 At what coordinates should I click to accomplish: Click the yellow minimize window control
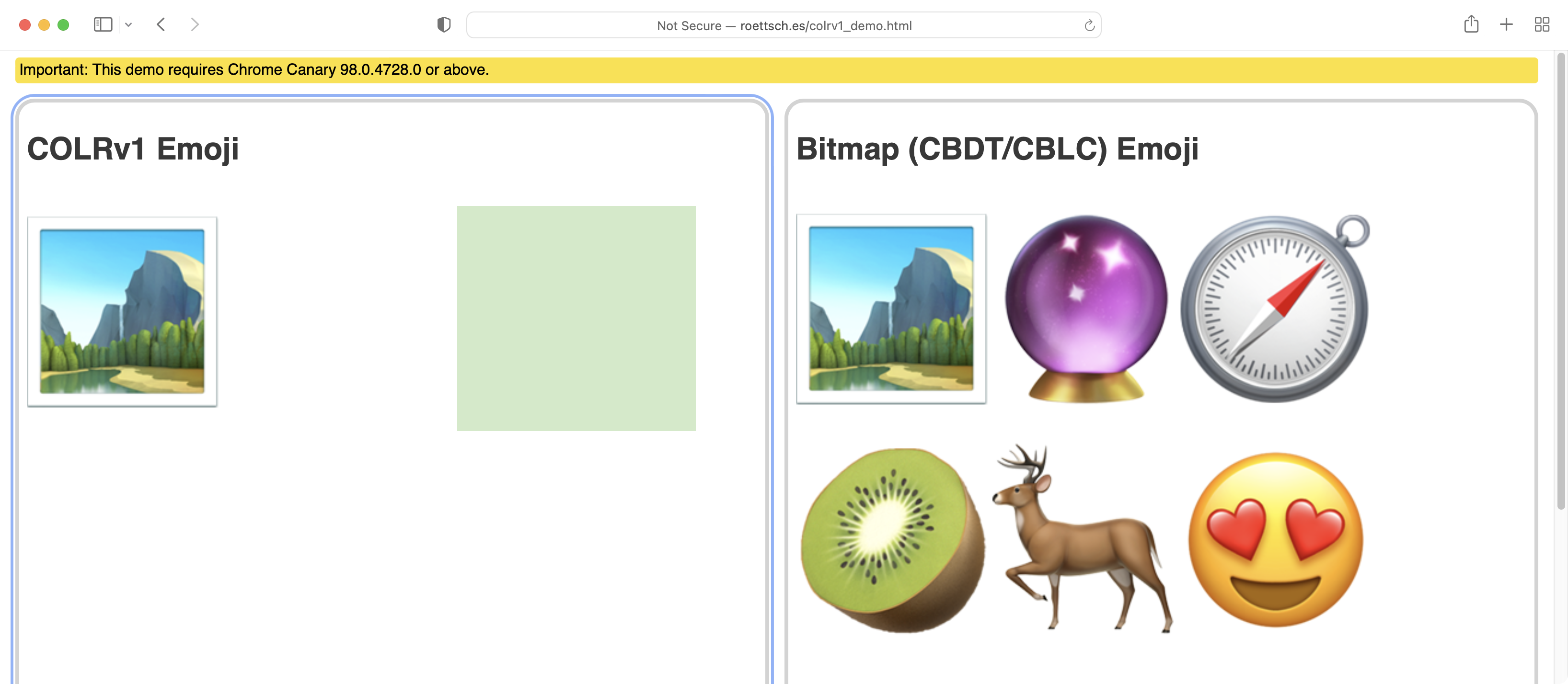pos(43,24)
